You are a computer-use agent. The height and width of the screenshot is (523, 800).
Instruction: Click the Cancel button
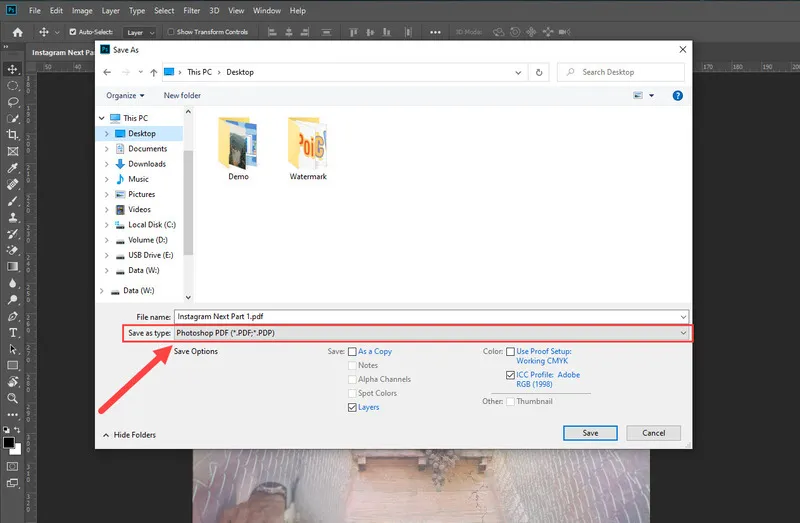(654, 433)
